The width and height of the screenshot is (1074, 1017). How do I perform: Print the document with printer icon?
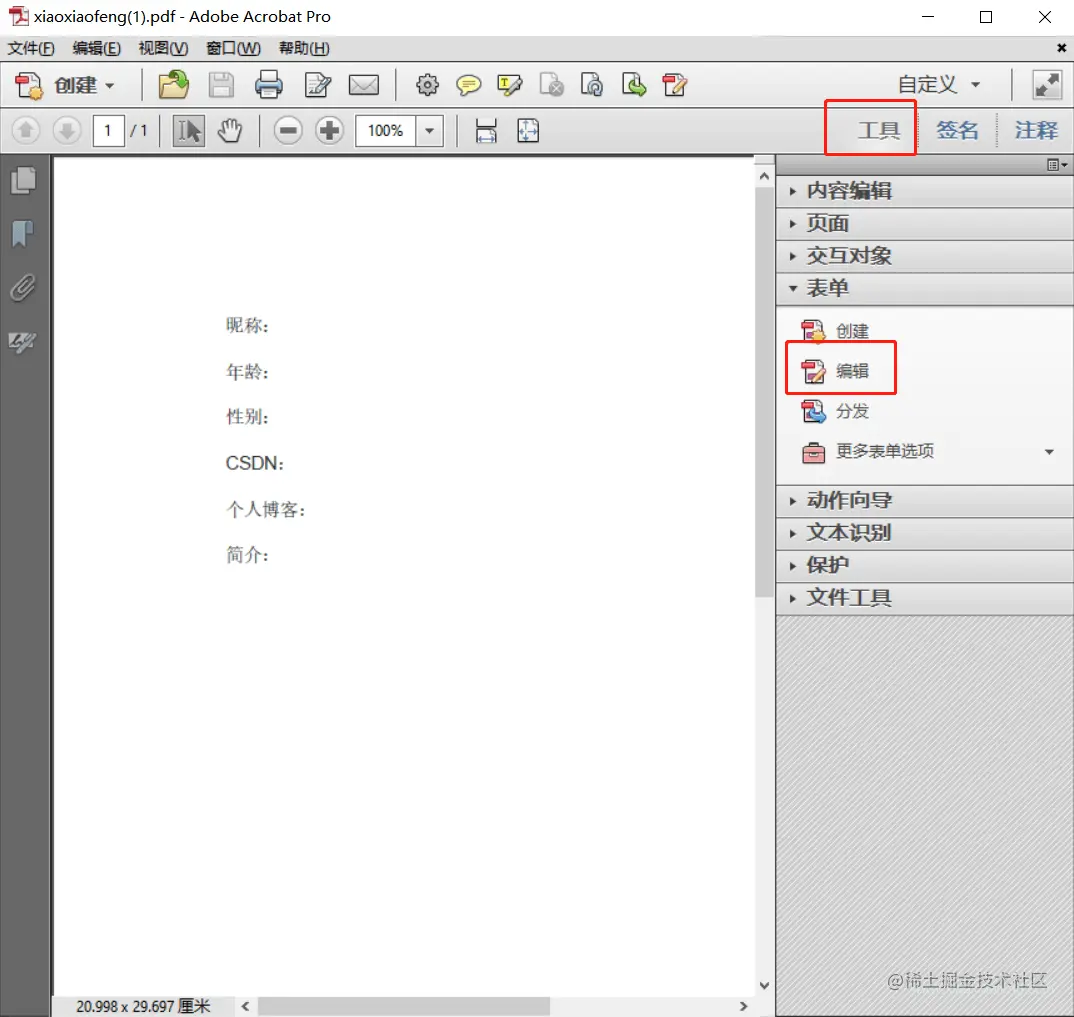point(268,85)
